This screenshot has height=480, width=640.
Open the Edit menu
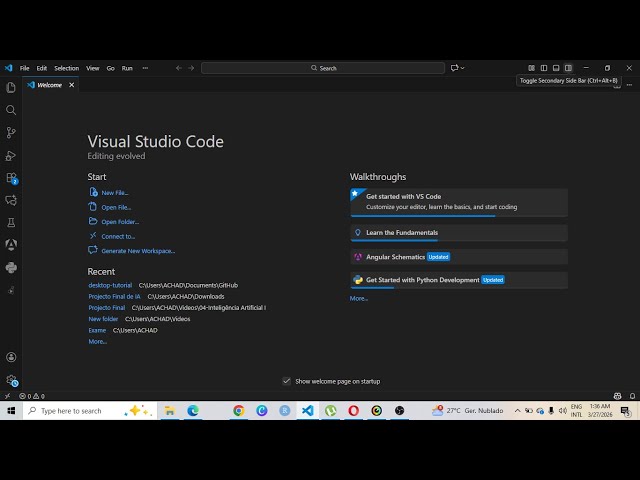click(x=42, y=68)
